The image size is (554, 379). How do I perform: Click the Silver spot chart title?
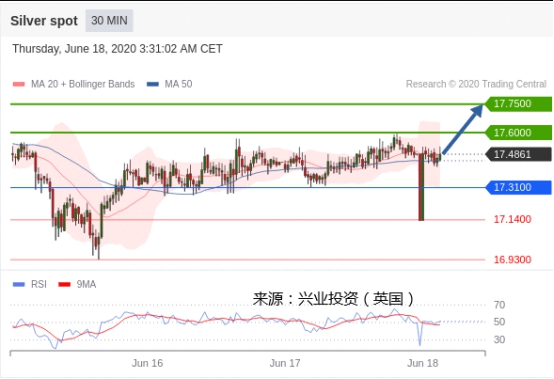[x=44, y=21]
